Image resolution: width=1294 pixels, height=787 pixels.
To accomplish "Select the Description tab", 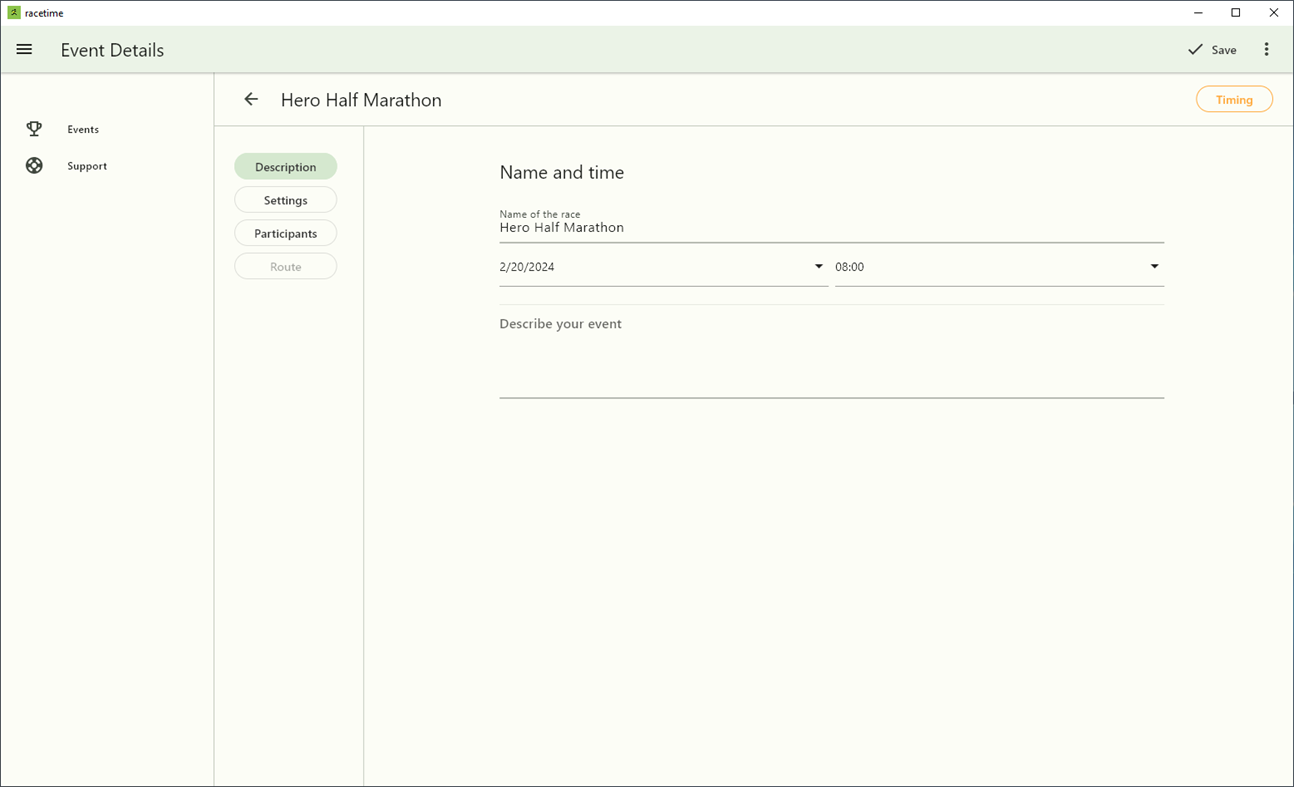I will click(x=285, y=166).
